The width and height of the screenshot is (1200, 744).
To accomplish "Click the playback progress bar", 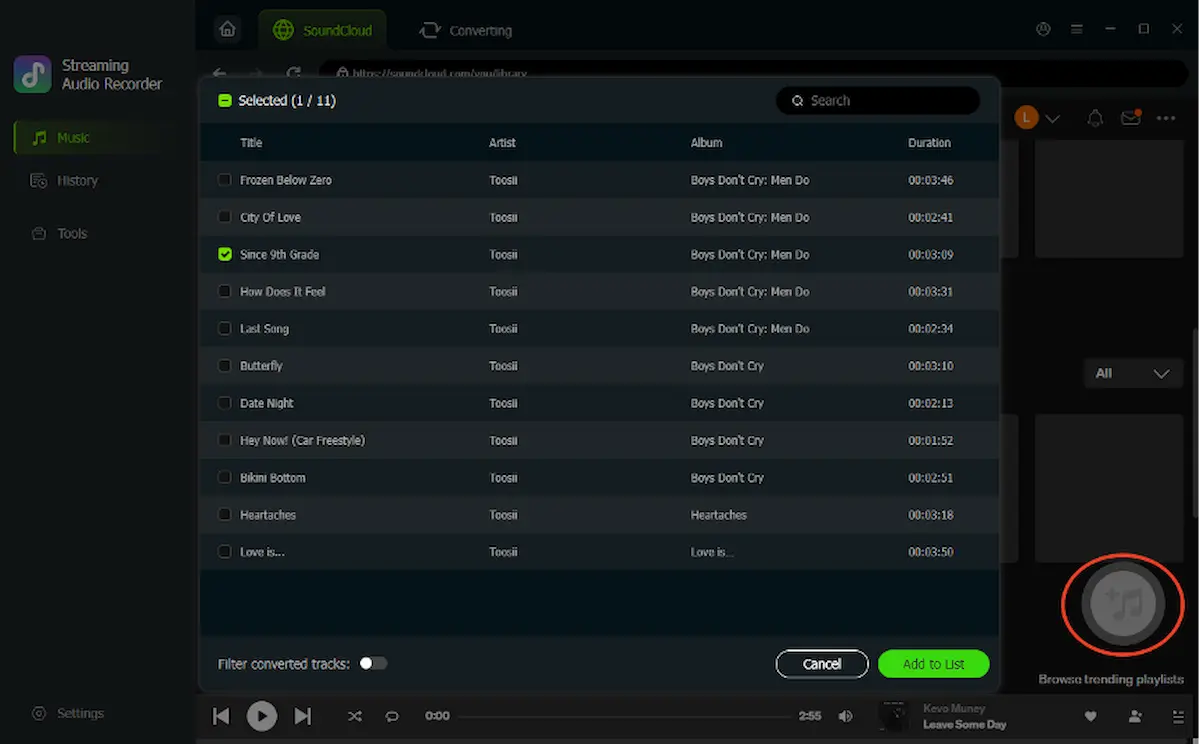I will click(x=624, y=716).
